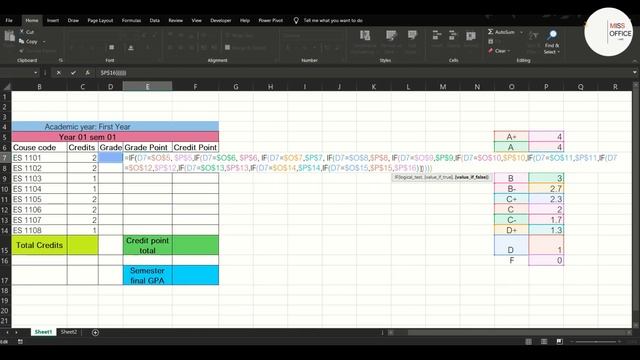Image resolution: width=640 pixels, height=360 pixels.
Task: Select the 'Credit point total' cell
Action: tap(147, 245)
